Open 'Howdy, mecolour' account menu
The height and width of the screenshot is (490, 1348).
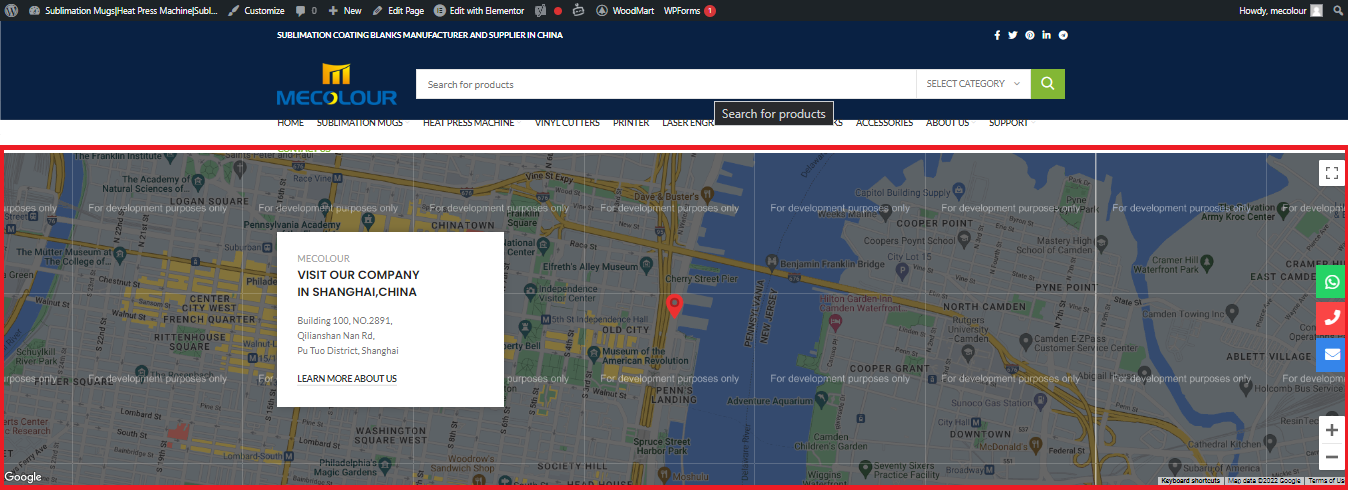(1281, 10)
